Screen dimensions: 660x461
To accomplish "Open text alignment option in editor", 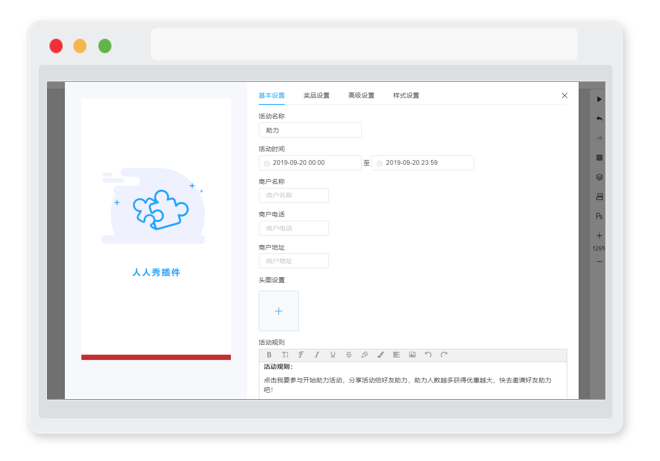I will coord(396,355).
